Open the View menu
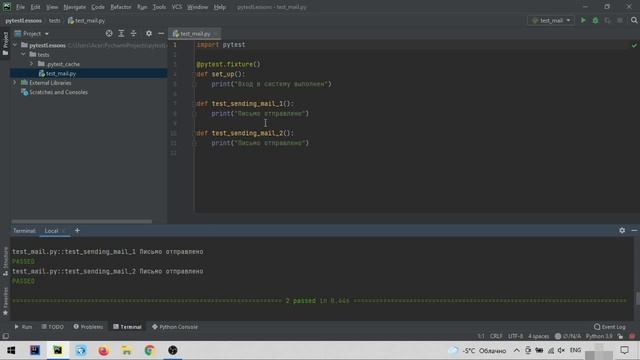Viewport: 640px width, 360px height. (x=52, y=7)
